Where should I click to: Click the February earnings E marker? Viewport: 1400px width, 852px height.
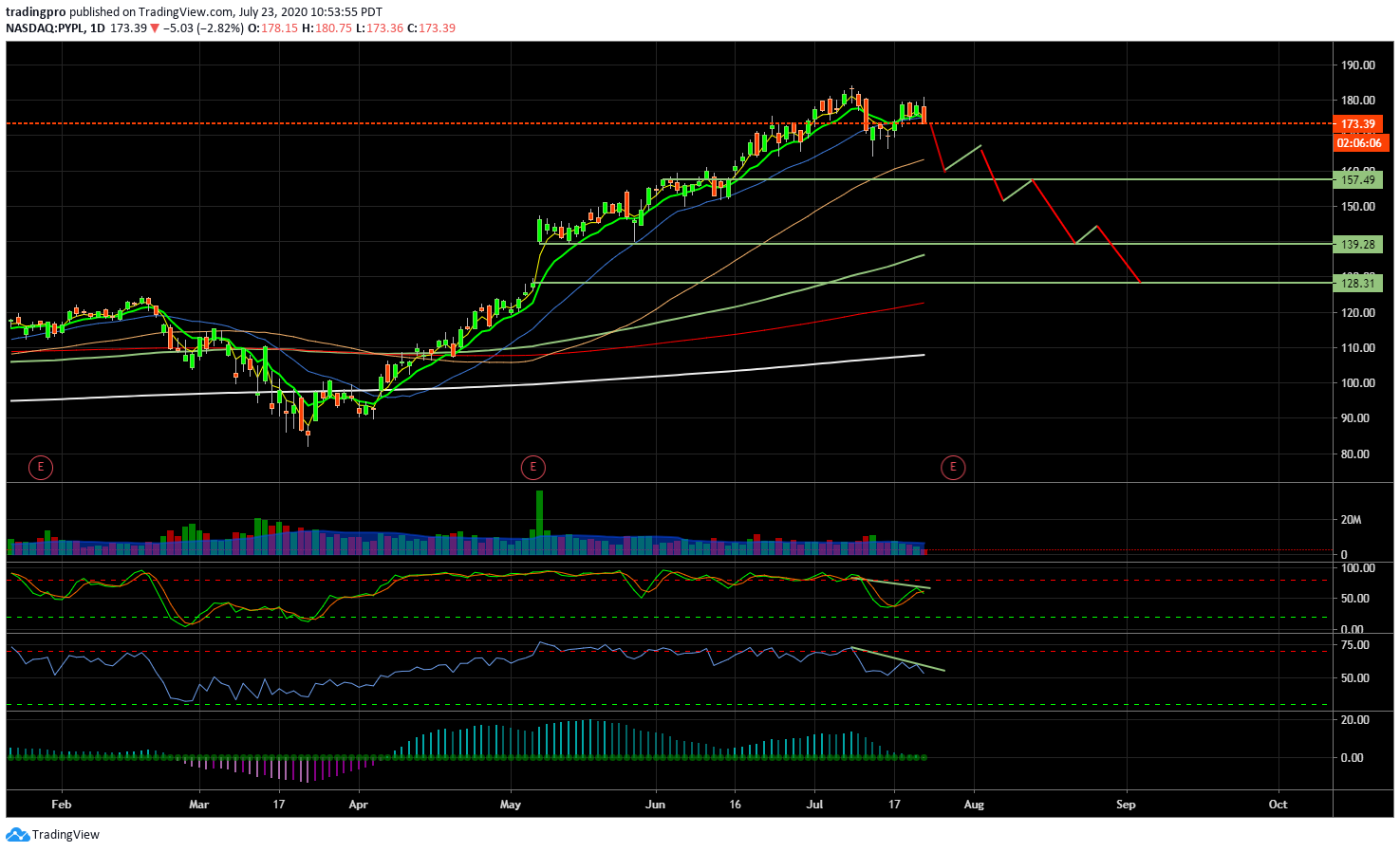(40, 467)
